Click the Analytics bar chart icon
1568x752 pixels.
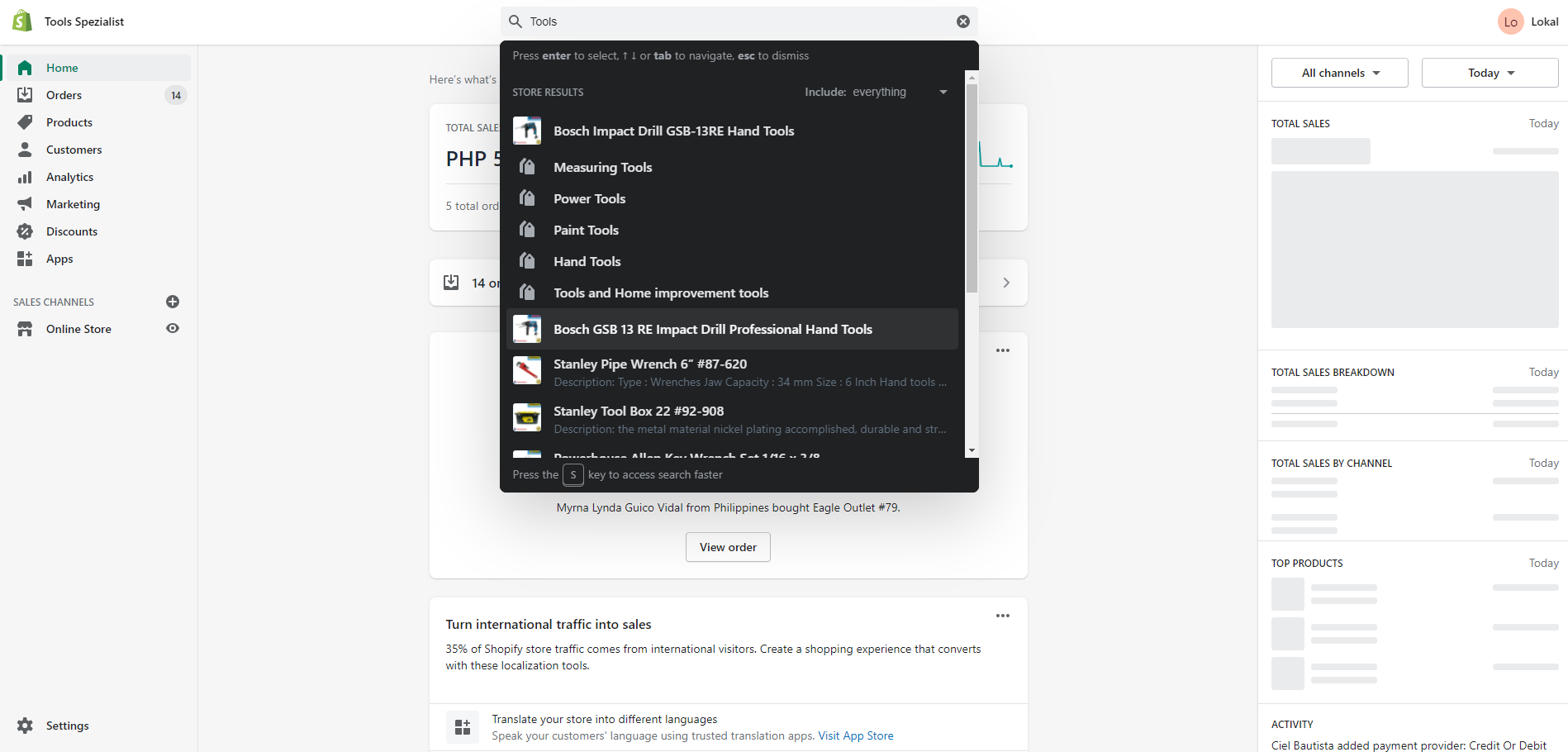coord(25,177)
